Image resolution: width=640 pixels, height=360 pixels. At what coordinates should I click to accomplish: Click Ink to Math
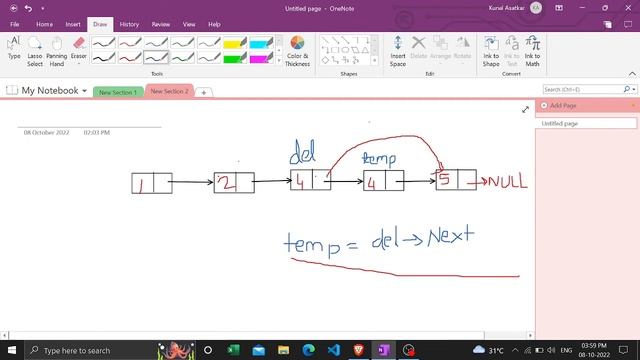532,51
